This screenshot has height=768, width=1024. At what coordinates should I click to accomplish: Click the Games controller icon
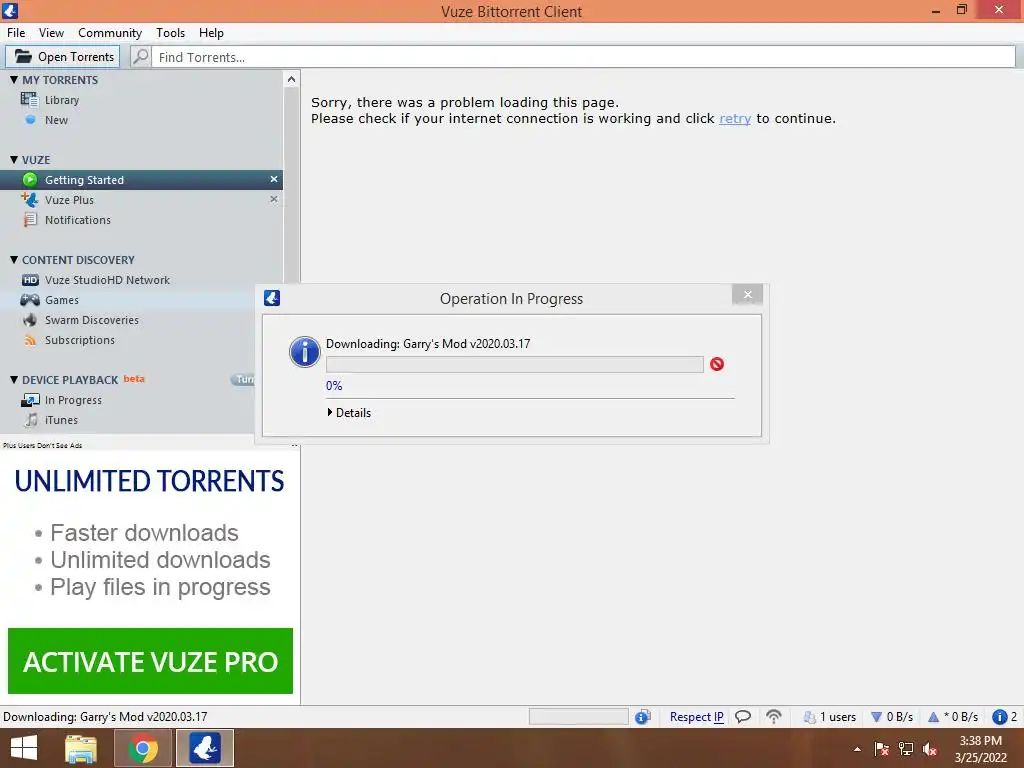[x=29, y=300]
